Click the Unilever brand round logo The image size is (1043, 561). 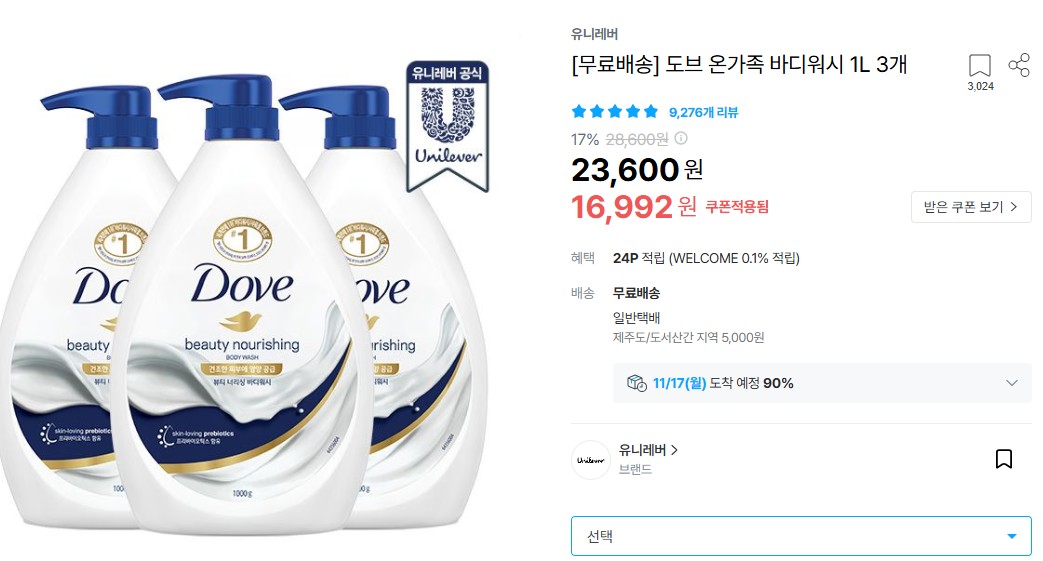coord(590,460)
